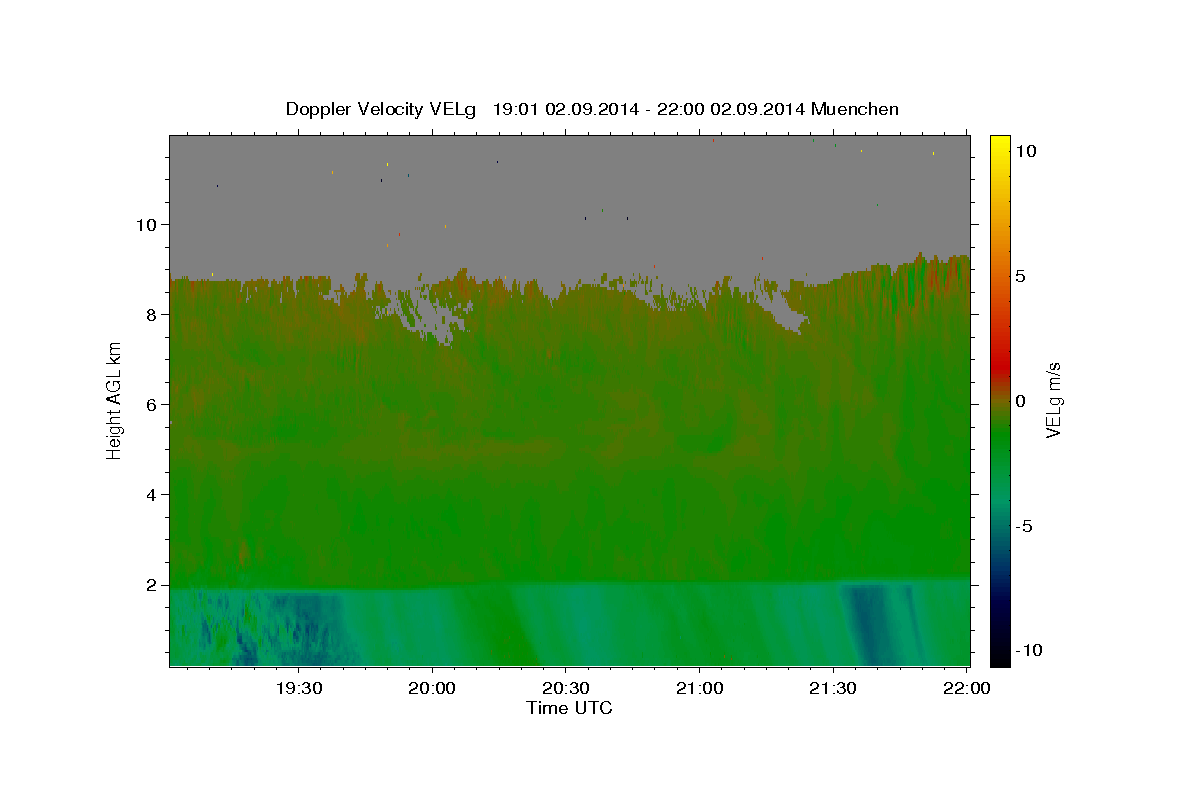This screenshot has width=1200, height=800.
Task: Click the colorbar value label -5
Action: [x=1025, y=526]
